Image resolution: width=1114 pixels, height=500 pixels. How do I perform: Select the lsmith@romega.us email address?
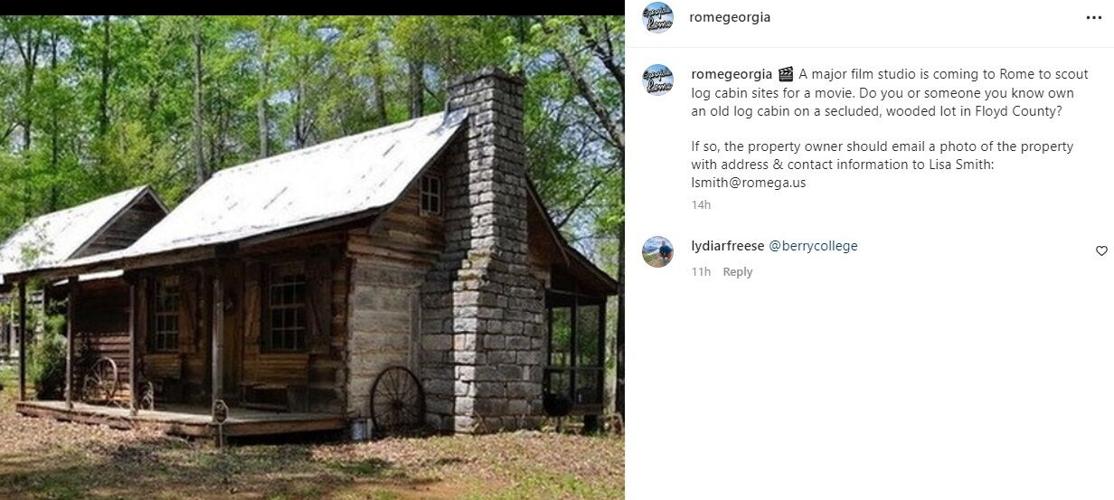748,183
